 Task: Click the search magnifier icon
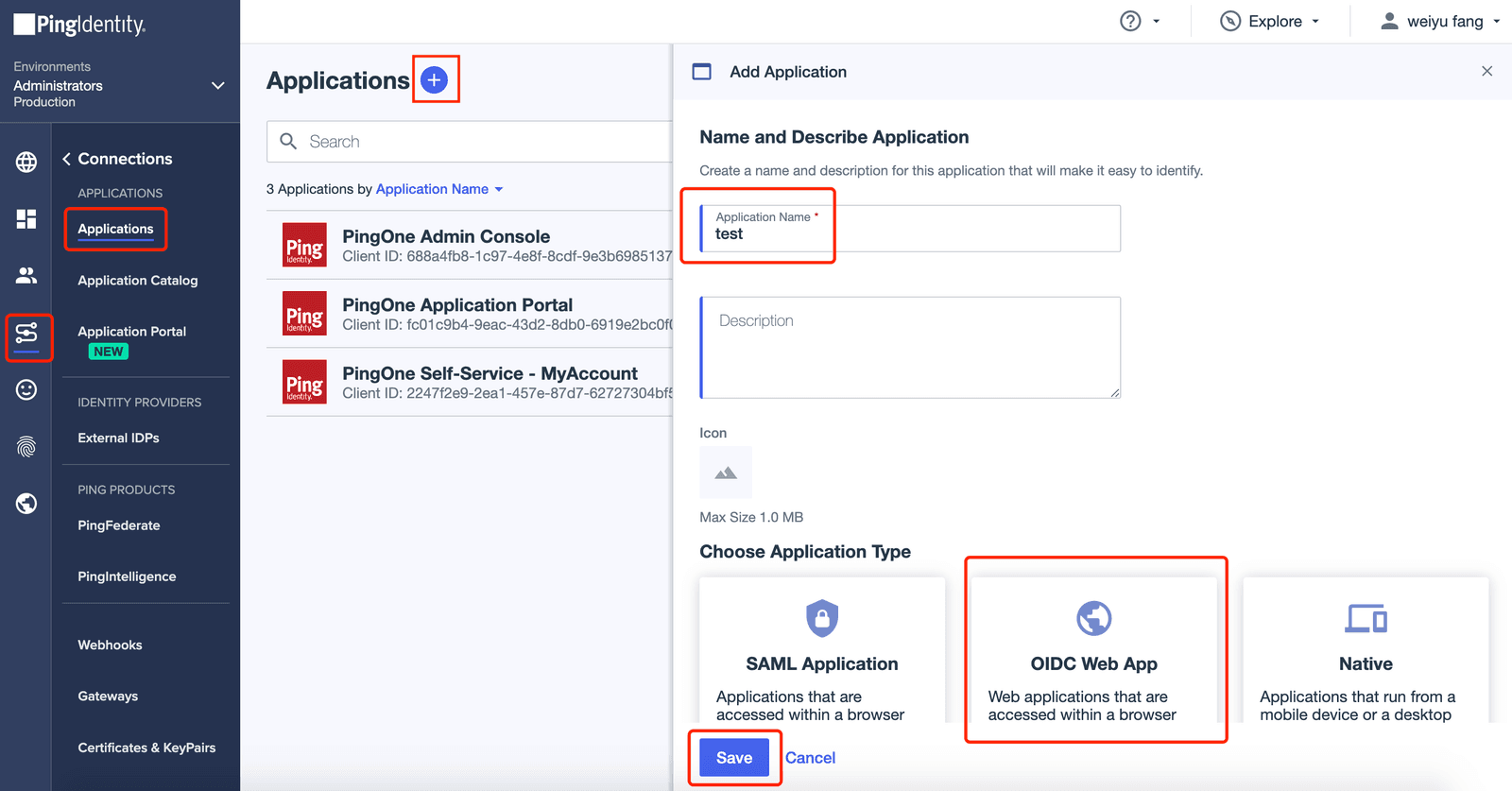[x=289, y=141]
